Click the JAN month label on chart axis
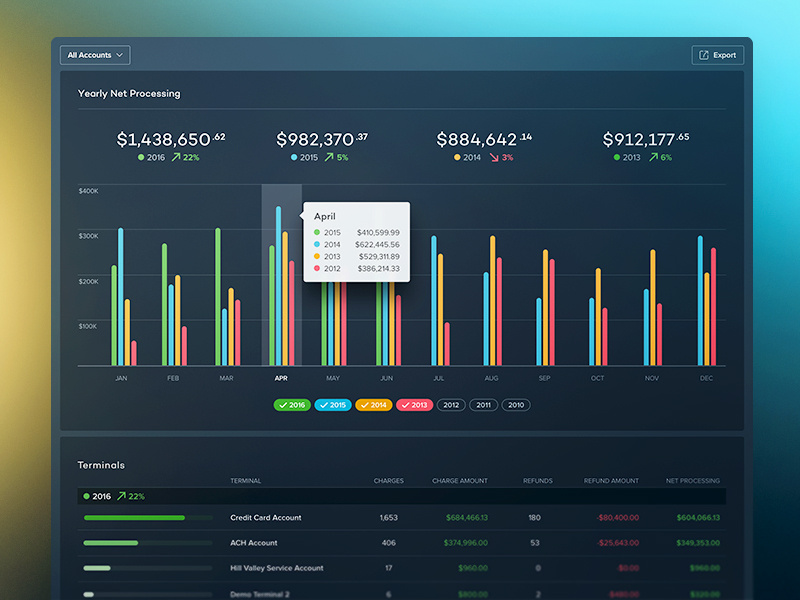 pos(121,378)
